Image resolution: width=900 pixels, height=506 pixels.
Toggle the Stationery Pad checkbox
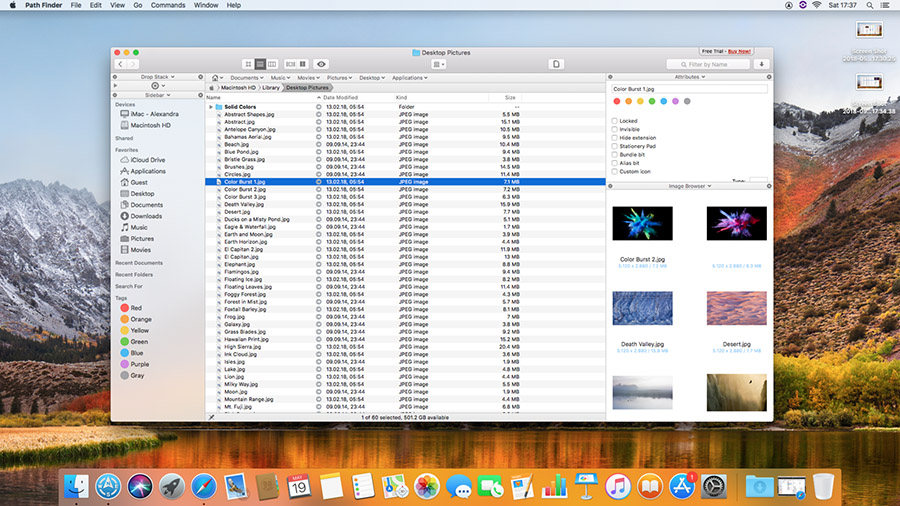(x=615, y=146)
